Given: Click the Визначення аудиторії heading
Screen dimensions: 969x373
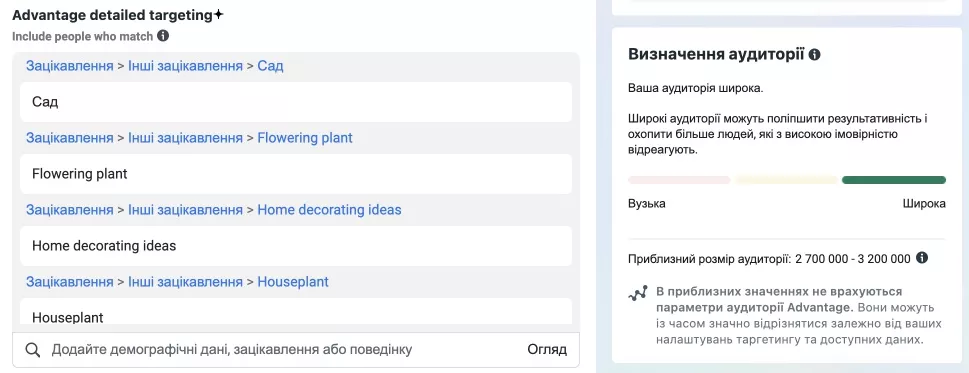Looking at the screenshot, I should pyautogui.click(x=716, y=54).
